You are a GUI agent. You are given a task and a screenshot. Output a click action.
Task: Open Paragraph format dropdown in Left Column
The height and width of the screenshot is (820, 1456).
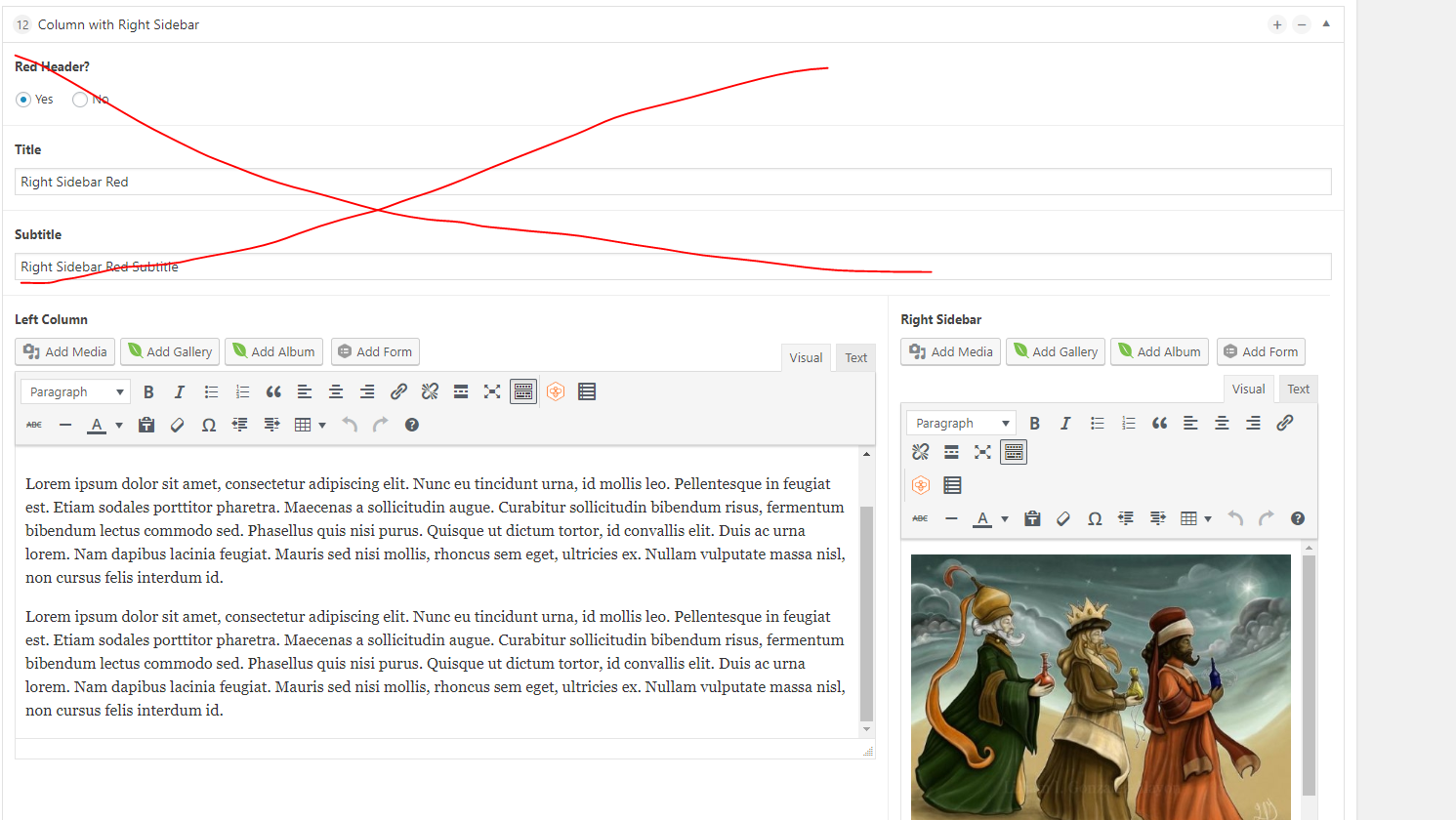pyautogui.click(x=75, y=391)
